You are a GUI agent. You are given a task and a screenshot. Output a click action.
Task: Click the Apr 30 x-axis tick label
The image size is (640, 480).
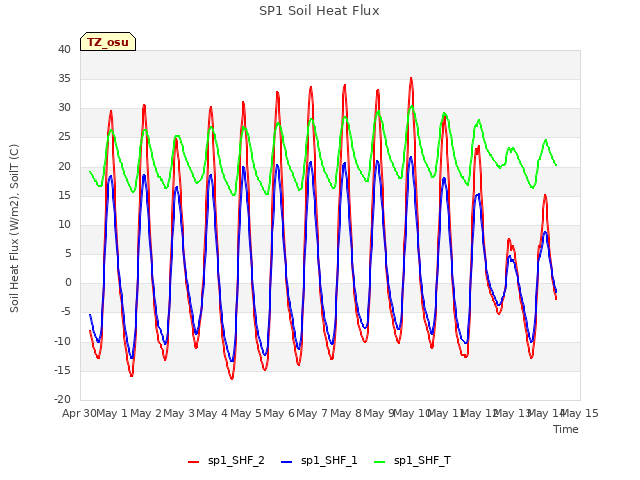[x=79, y=413]
